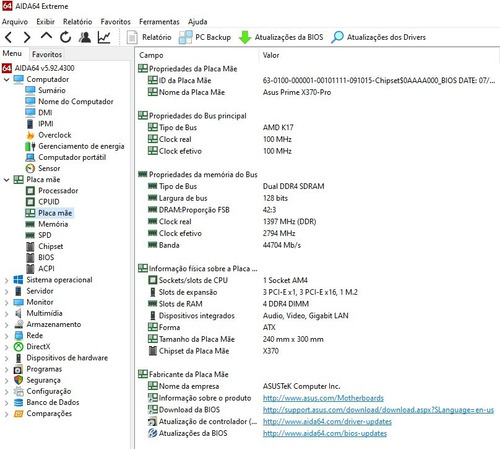Select the Asus Prime X370-Pro value
500x449 pixels.
[x=297, y=92]
